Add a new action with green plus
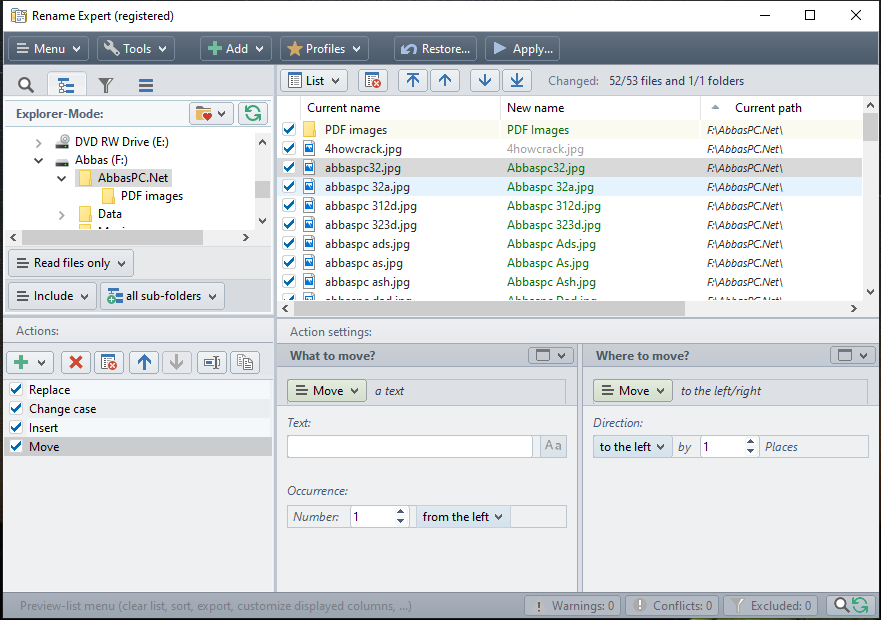This screenshot has width=881, height=620. 30,363
